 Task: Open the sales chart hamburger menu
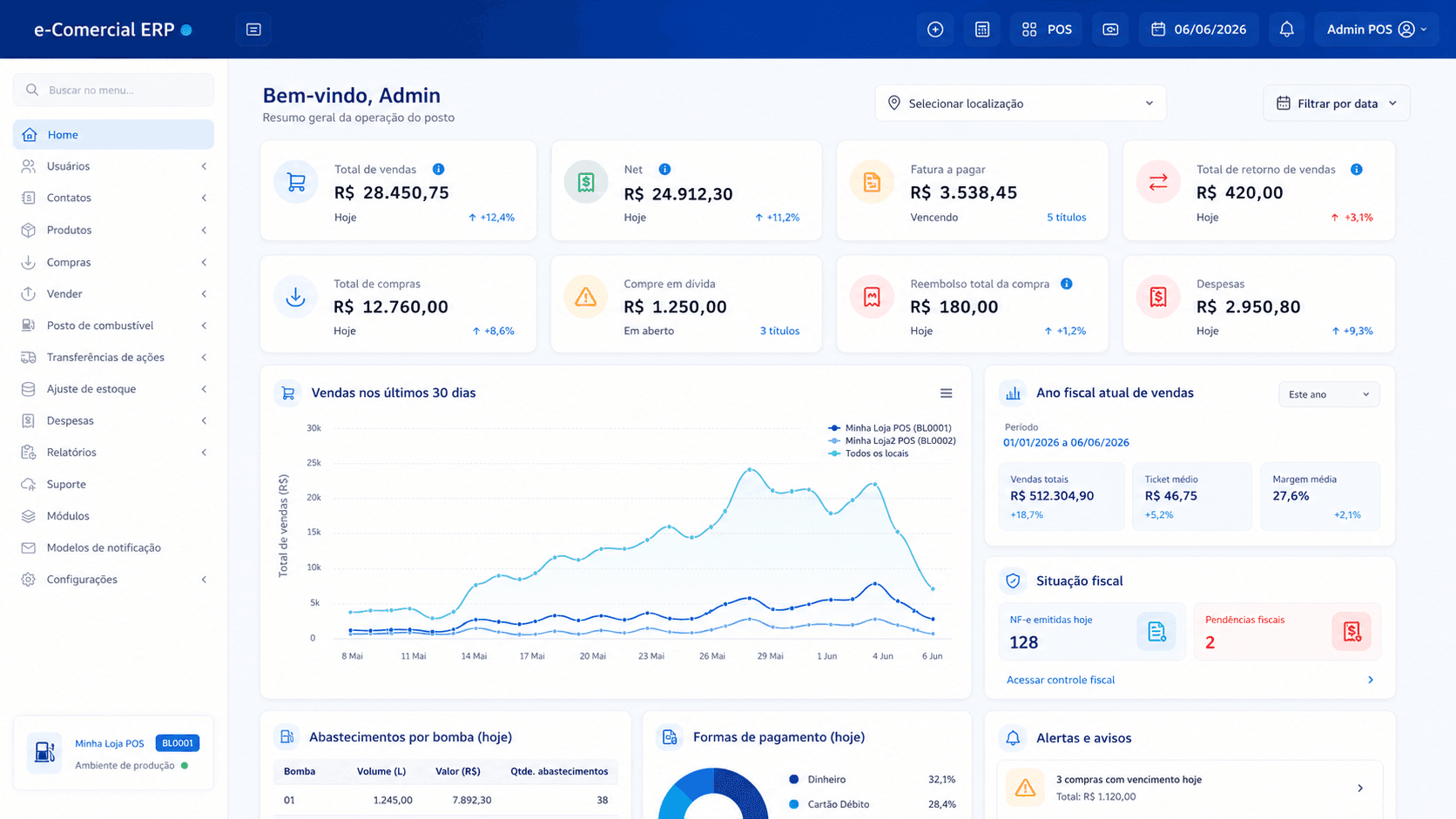pos(947,393)
